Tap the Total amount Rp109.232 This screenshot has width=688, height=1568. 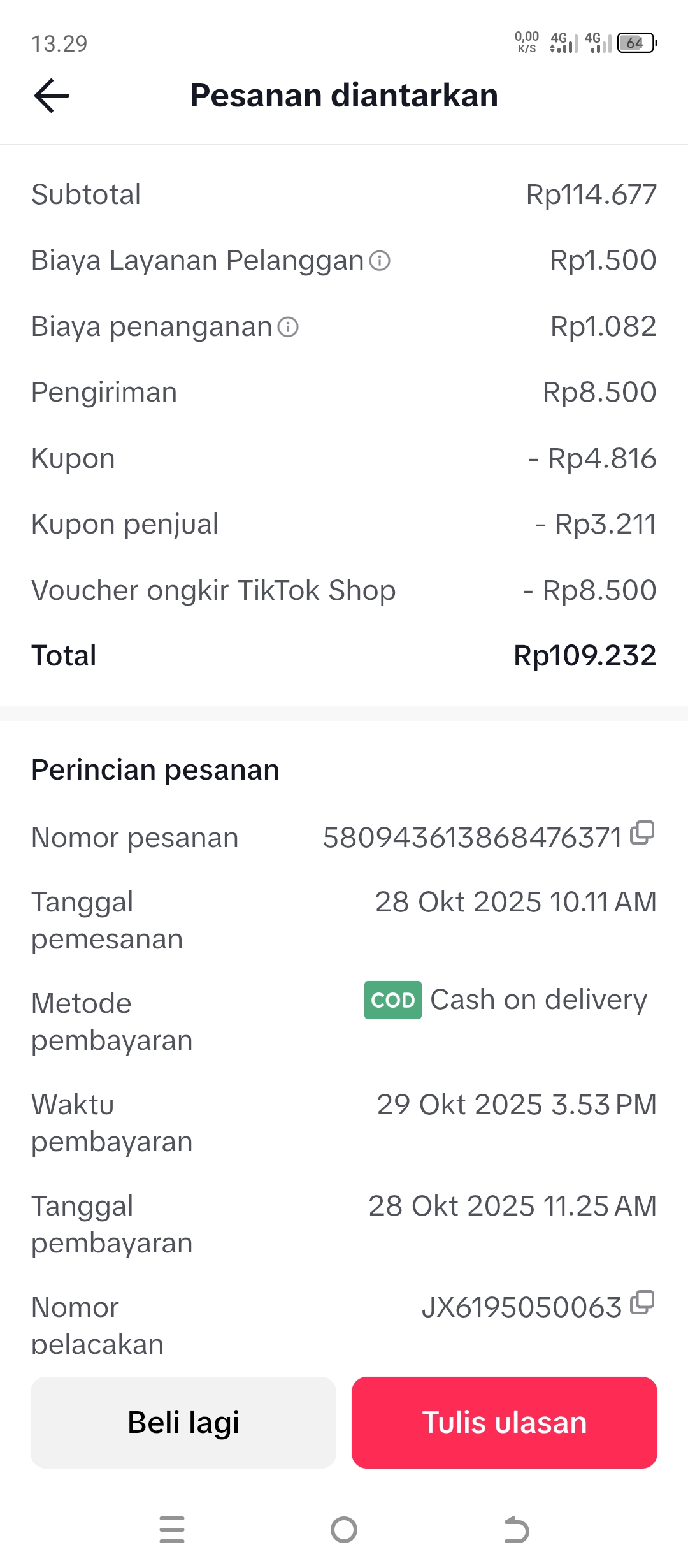[x=585, y=656]
